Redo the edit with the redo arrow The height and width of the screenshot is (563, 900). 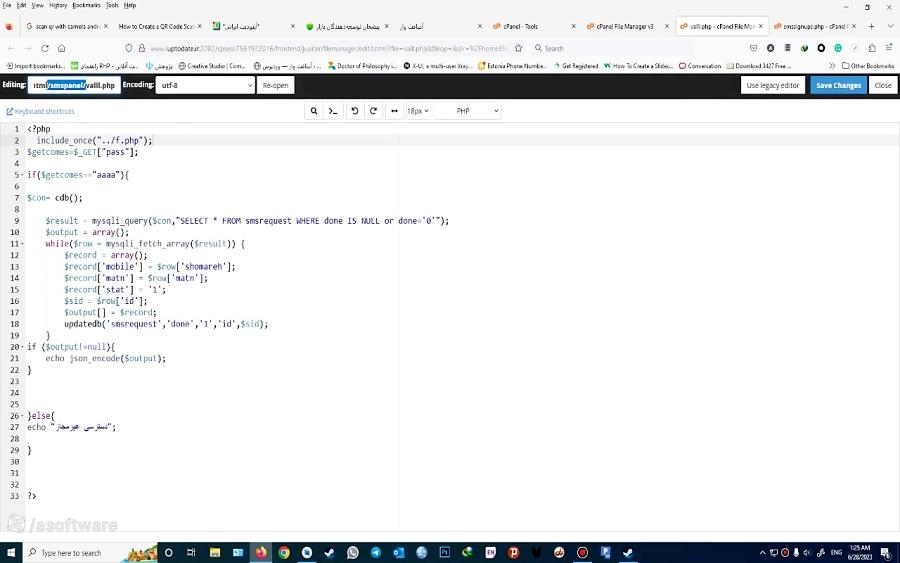coord(374,111)
